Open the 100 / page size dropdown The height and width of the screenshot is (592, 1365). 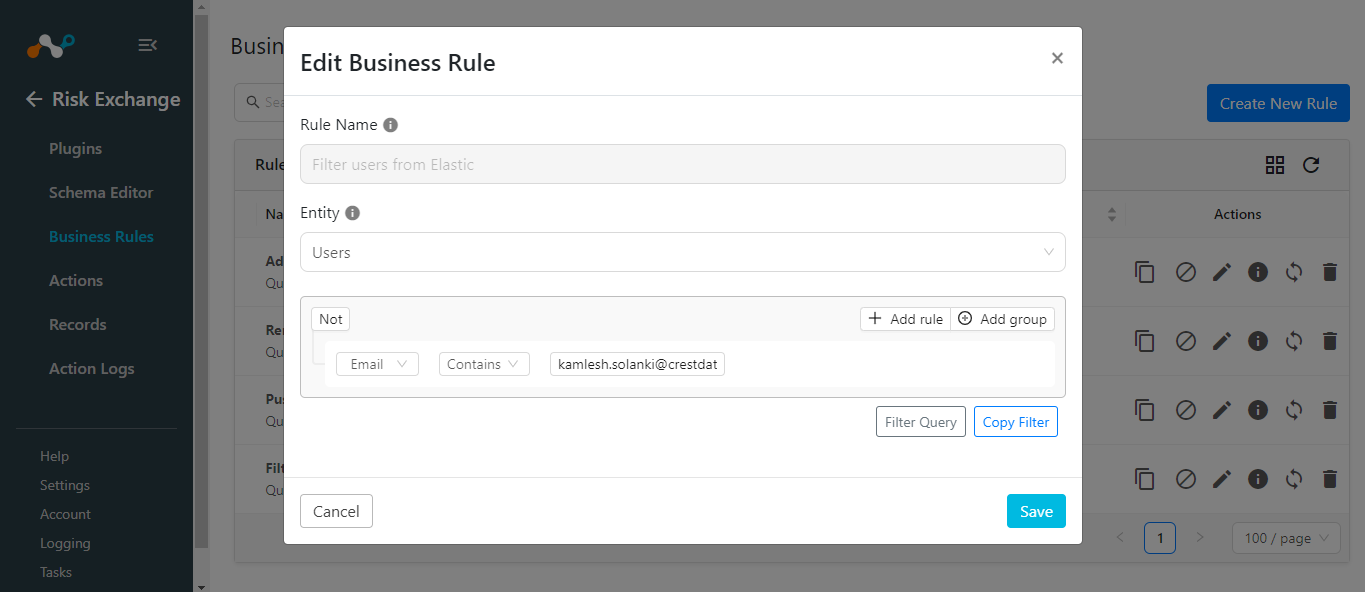[x=1286, y=538]
